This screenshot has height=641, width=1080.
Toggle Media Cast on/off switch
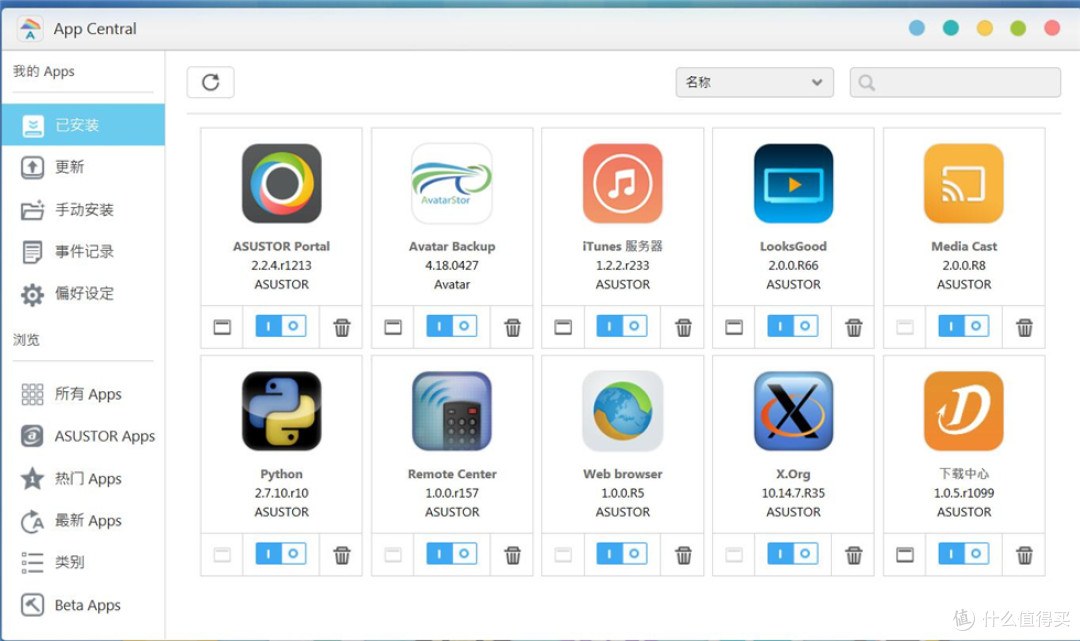coord(964,326)
